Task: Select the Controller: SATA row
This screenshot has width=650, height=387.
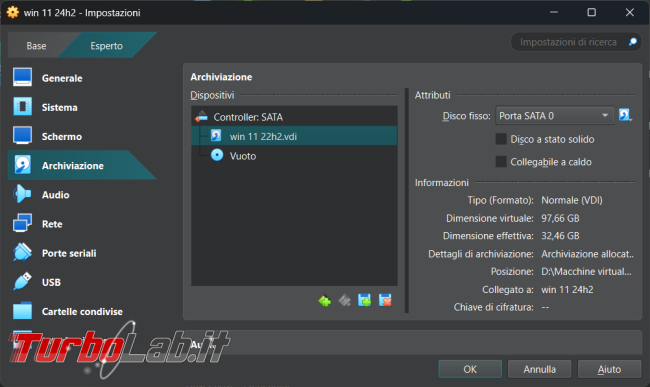Action: 294,117
